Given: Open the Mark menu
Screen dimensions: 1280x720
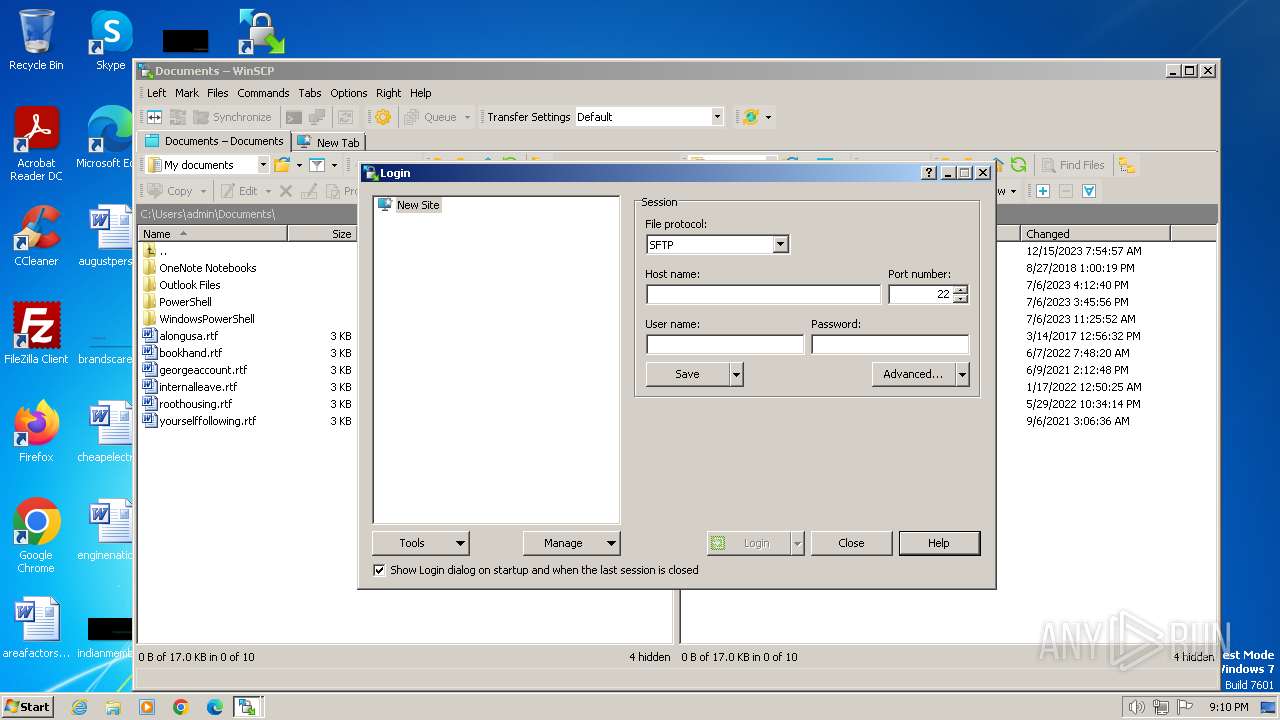Looking at the screenshot, I should pyautogui.click(x=187, y=93).
